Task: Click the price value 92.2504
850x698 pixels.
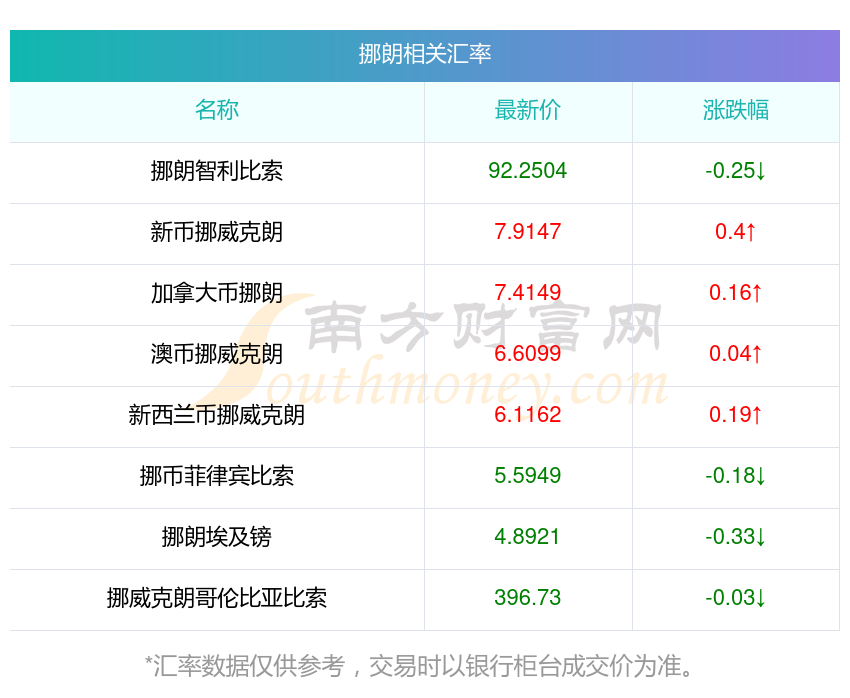Action: [527, 171]
